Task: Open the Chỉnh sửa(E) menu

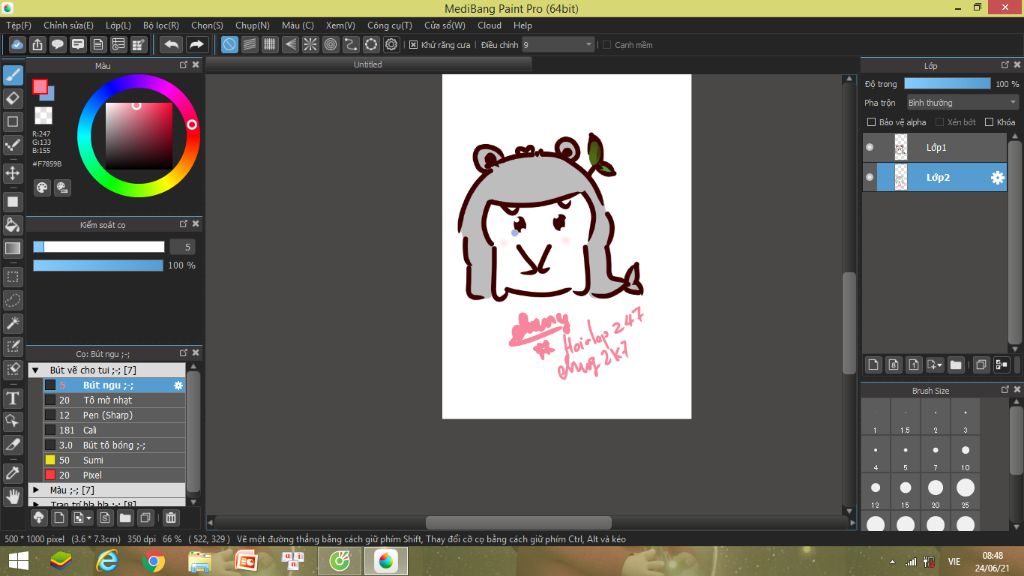Action: click(69, 25)
